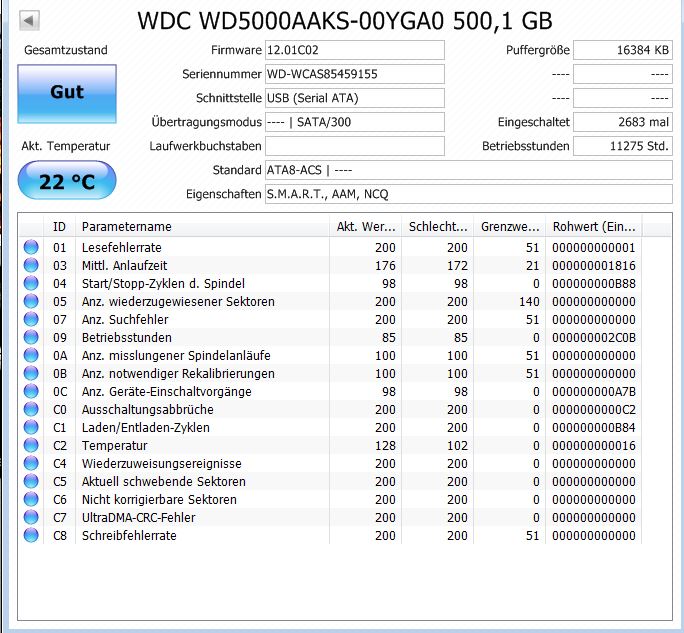Click the 22 °C temperature button

pyautogui.click(x=67, y=180)
